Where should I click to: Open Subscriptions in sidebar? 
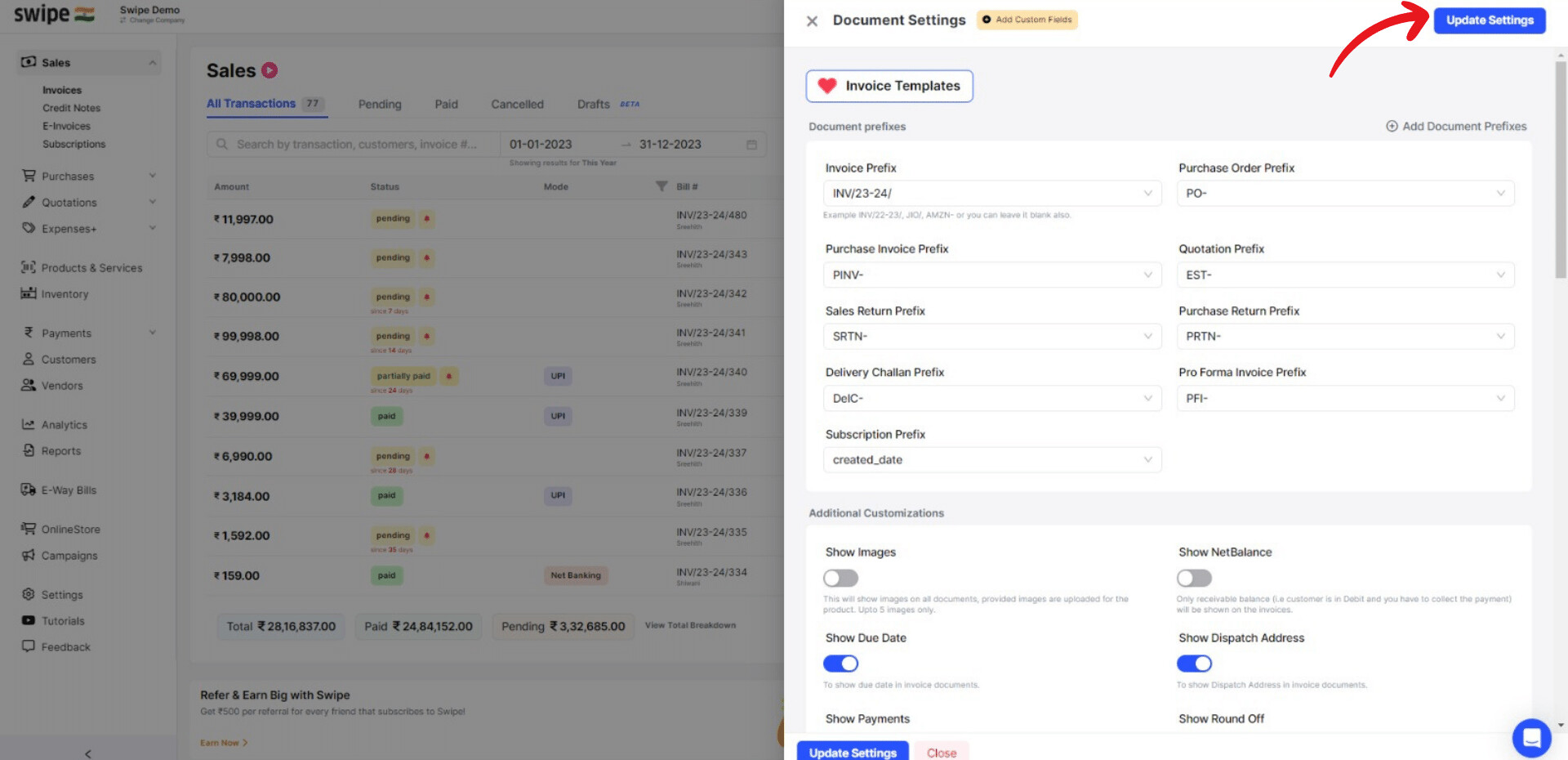[x=74, y=144]
